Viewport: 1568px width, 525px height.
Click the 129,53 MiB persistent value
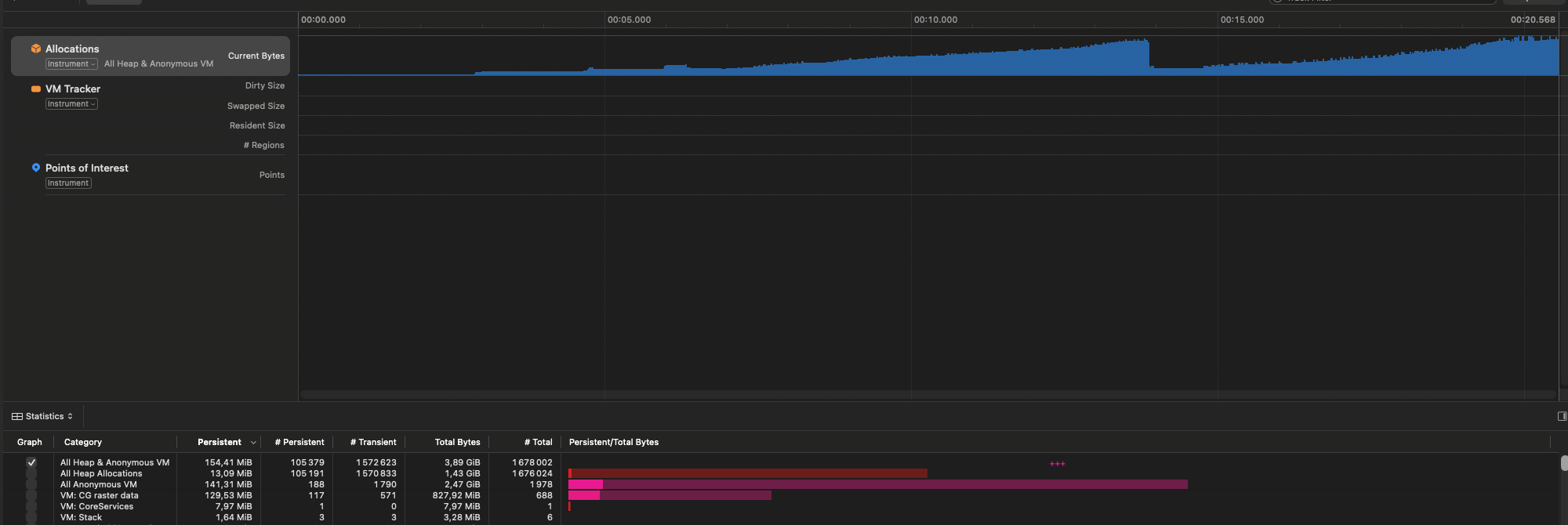tap(228, 495)
